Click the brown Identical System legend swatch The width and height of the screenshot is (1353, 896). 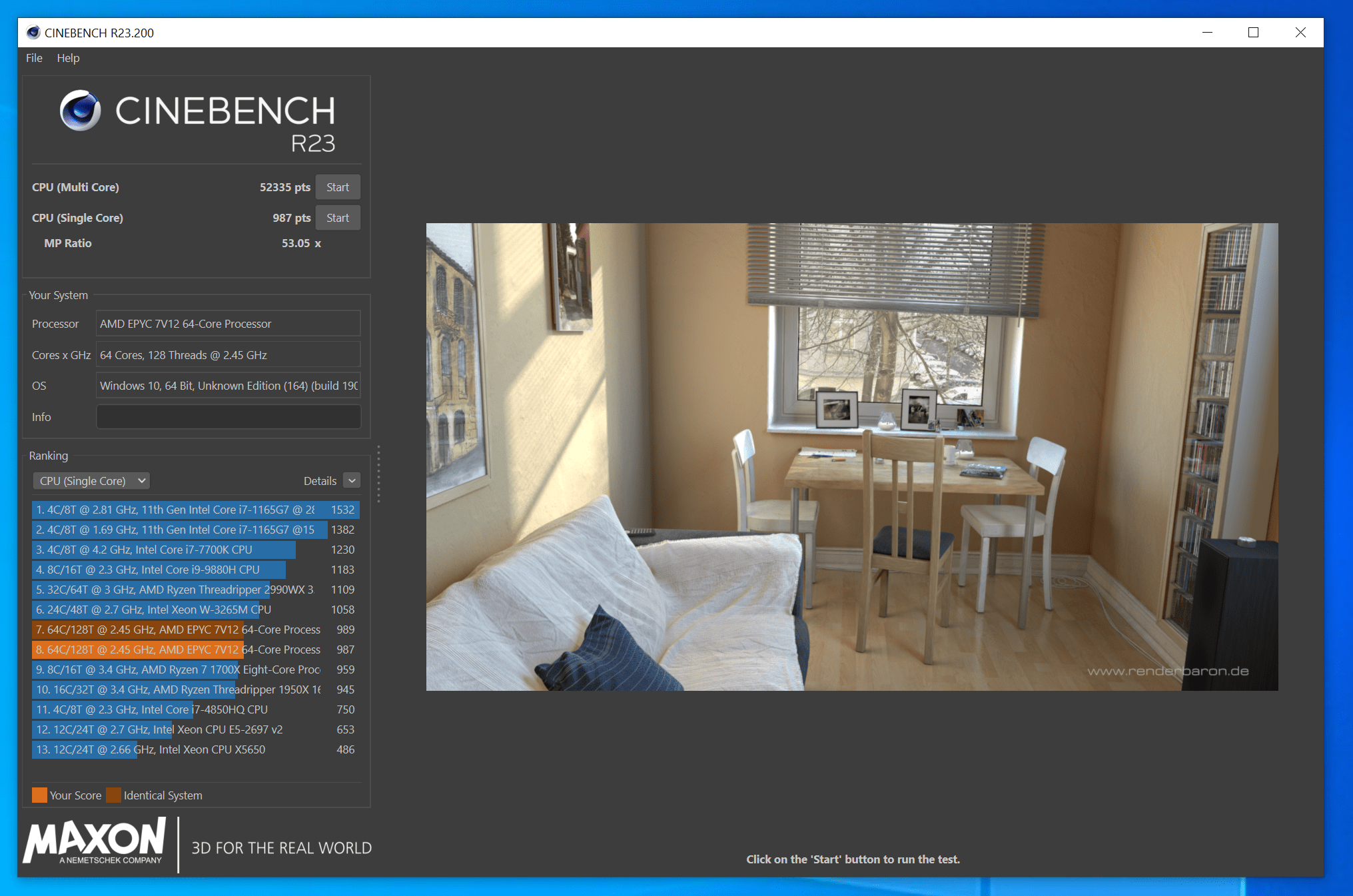(x=113, y=795)
